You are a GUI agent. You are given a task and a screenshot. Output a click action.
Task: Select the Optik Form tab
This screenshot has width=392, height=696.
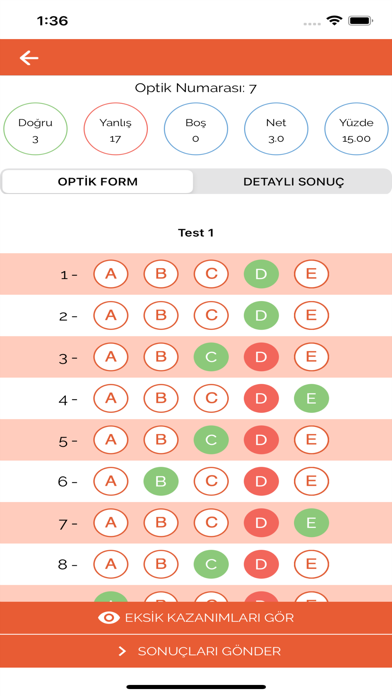tap(98, 182)
